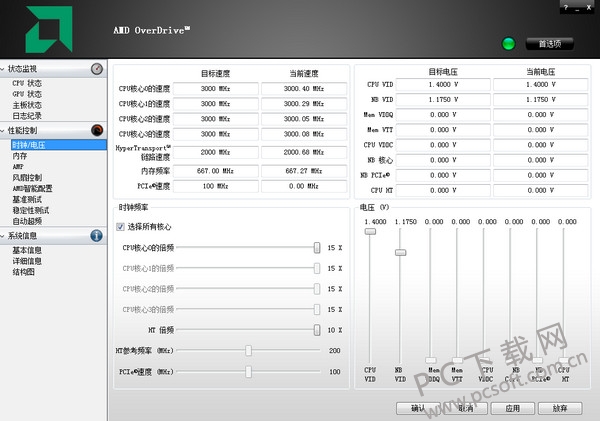Click the 应用 button
Image resolution: width=600 pixels, height=421 pixels.
click(x=513, y=408)
